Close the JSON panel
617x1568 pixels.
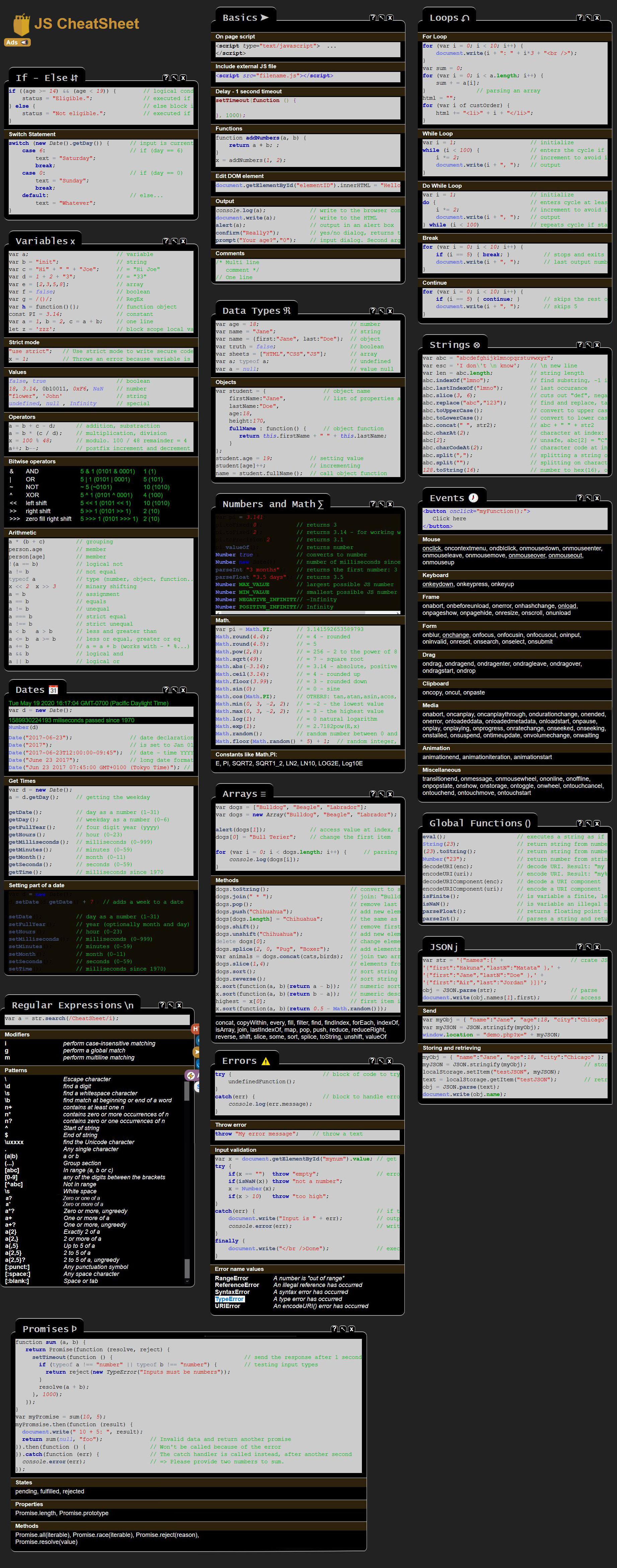pos(597,947)
